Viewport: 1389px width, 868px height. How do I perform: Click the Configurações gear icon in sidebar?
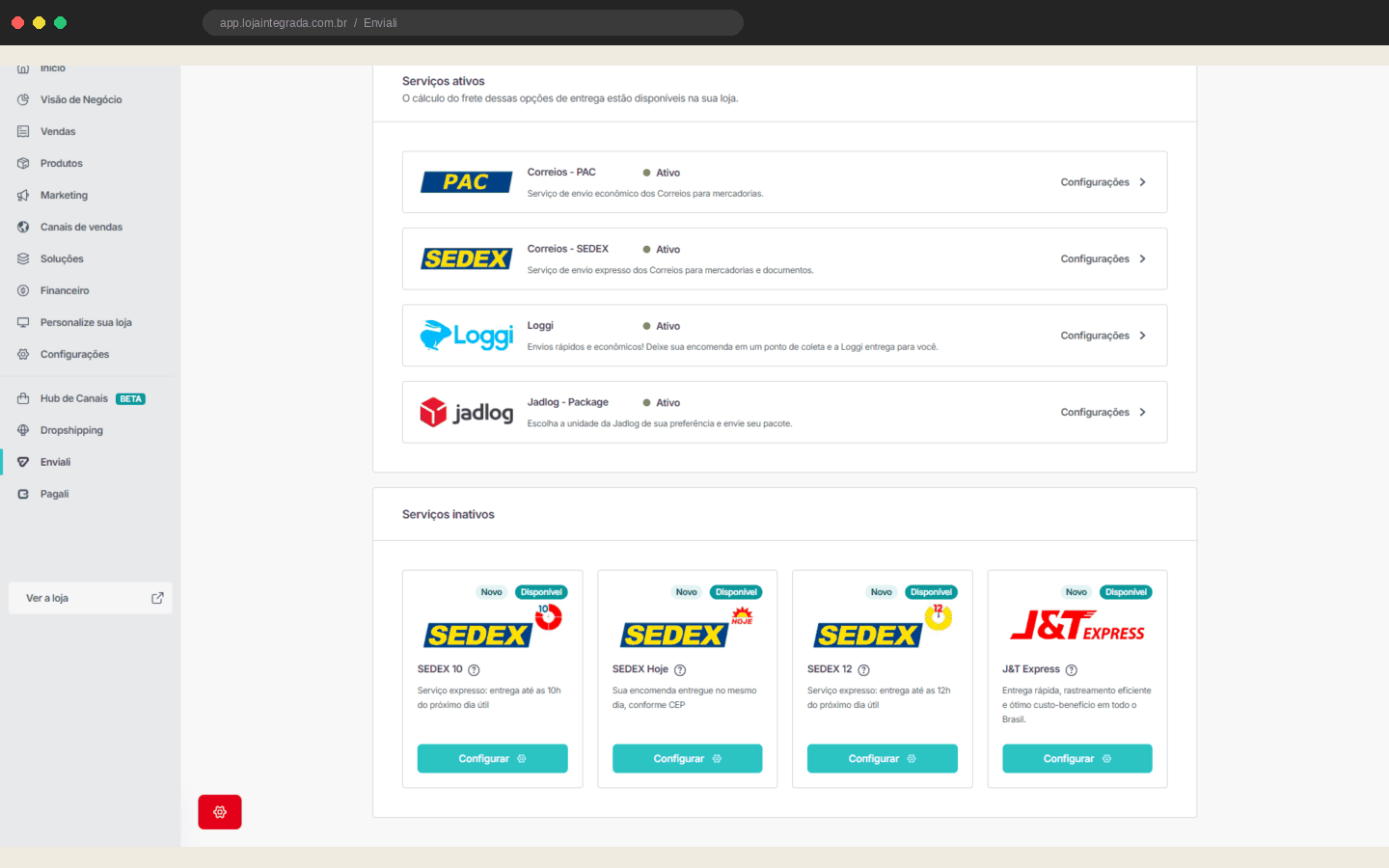[x=23, y=354]
